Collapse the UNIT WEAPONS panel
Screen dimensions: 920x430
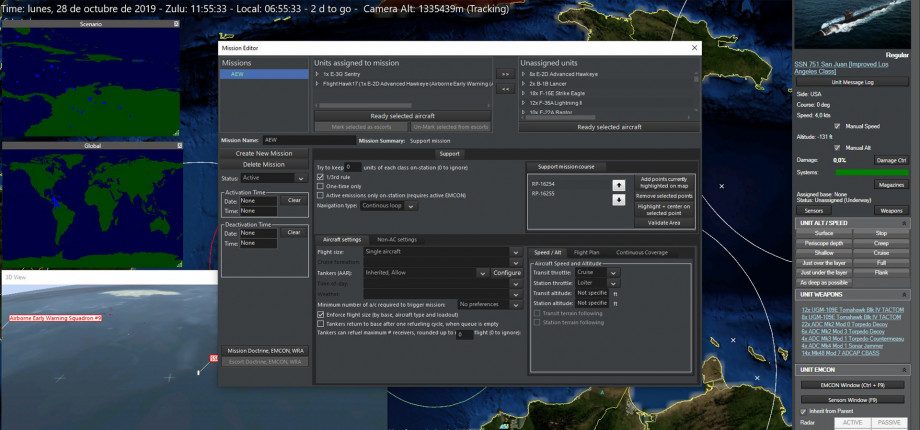pos(904,294)
